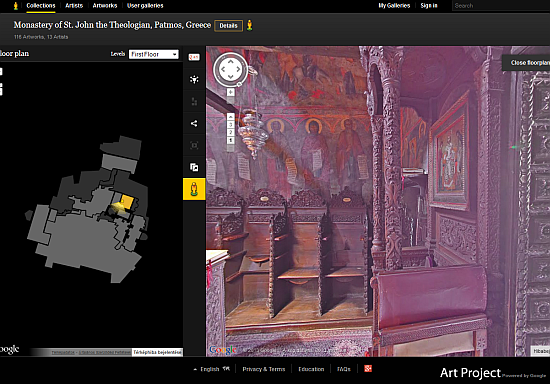Open the Levels First Floor dropdown
This screenshot has height=384, width=550.
coord(154,54)
